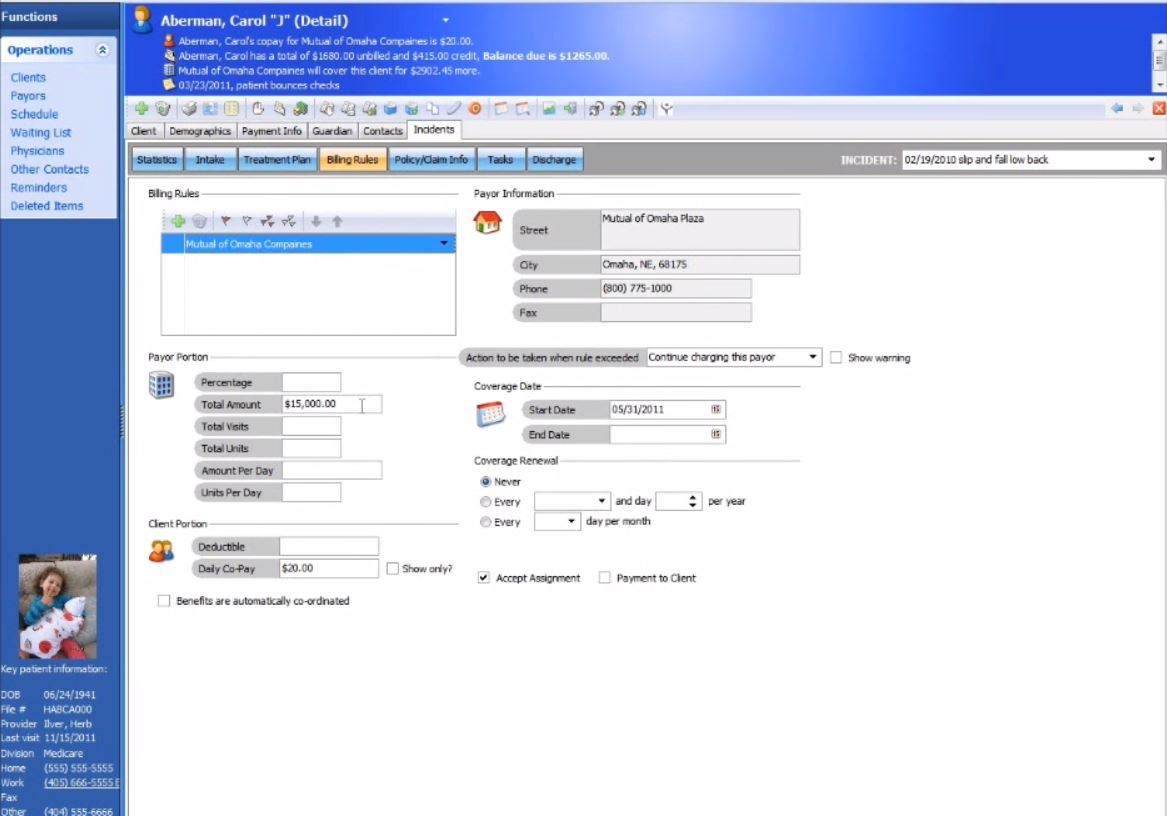Open the INCIDENT dropdown list
This screenshot has width=1167, height=816.
(1149, 158)
